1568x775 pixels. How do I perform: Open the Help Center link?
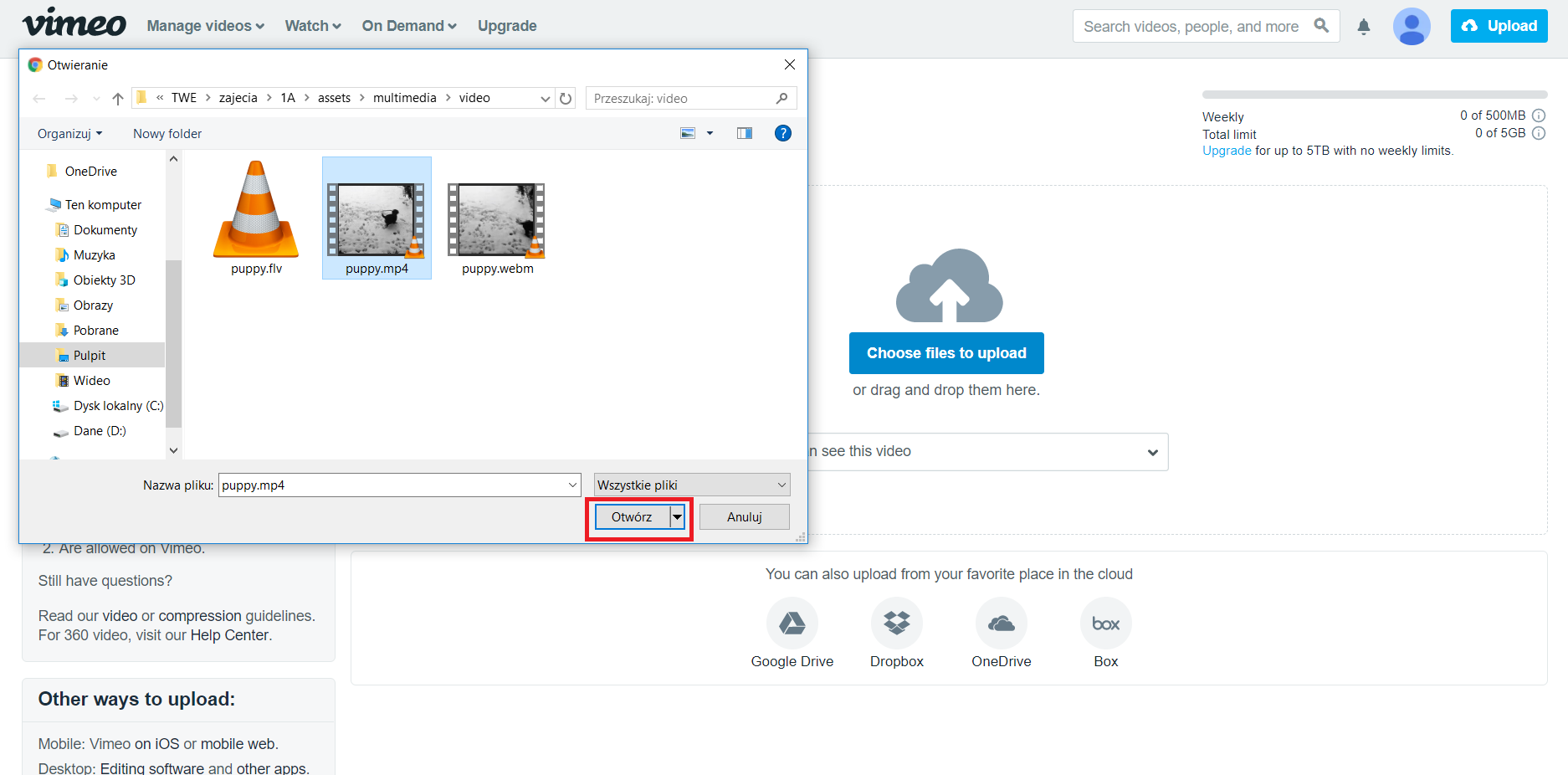click(x=229, y=635)
